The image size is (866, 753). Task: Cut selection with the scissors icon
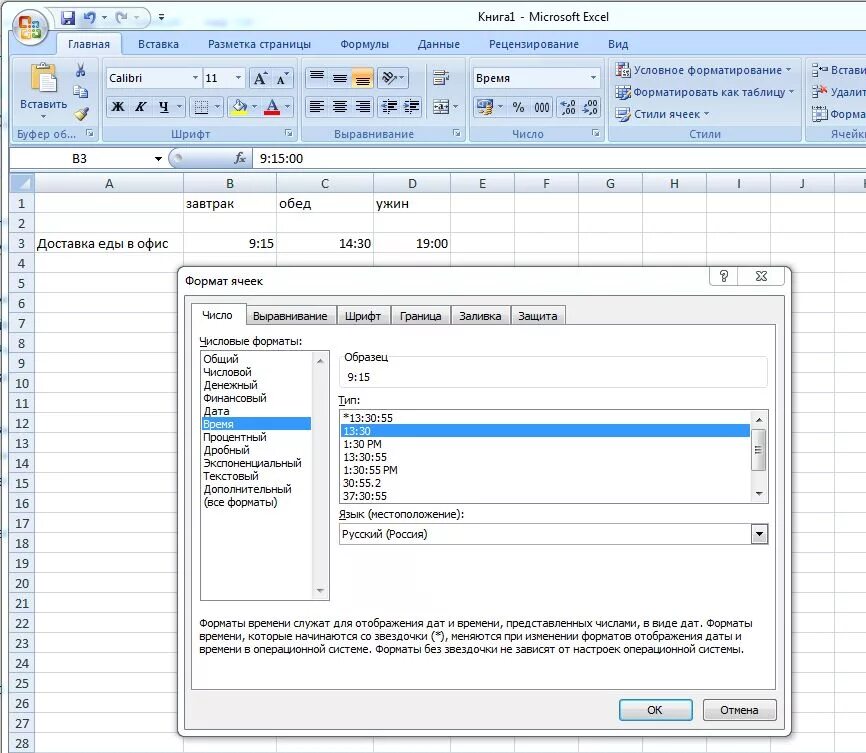click(81, 70)
